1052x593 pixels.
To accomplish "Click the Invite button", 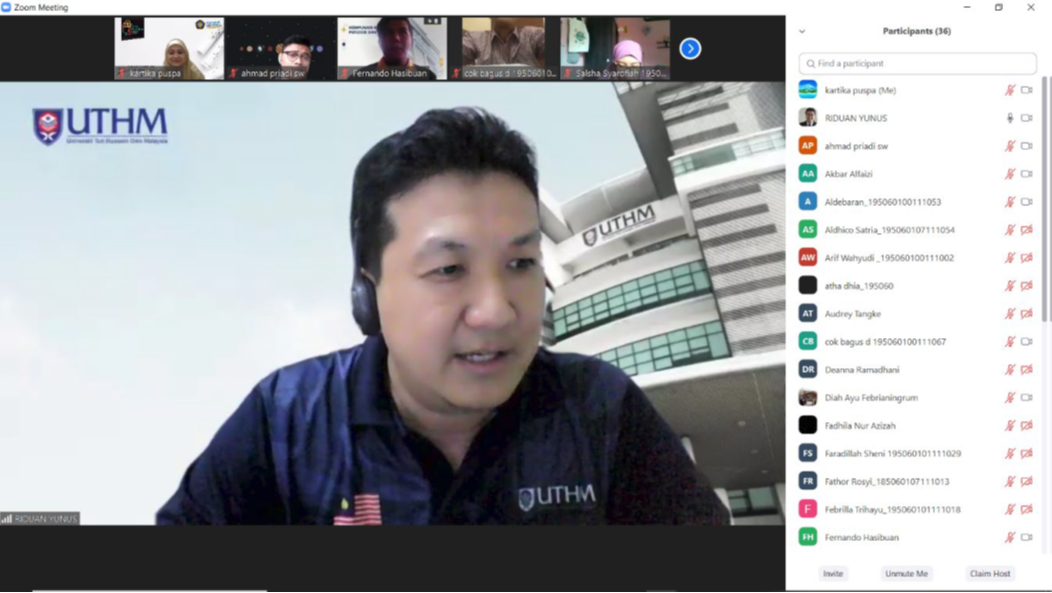I will [x=833, y=574].
